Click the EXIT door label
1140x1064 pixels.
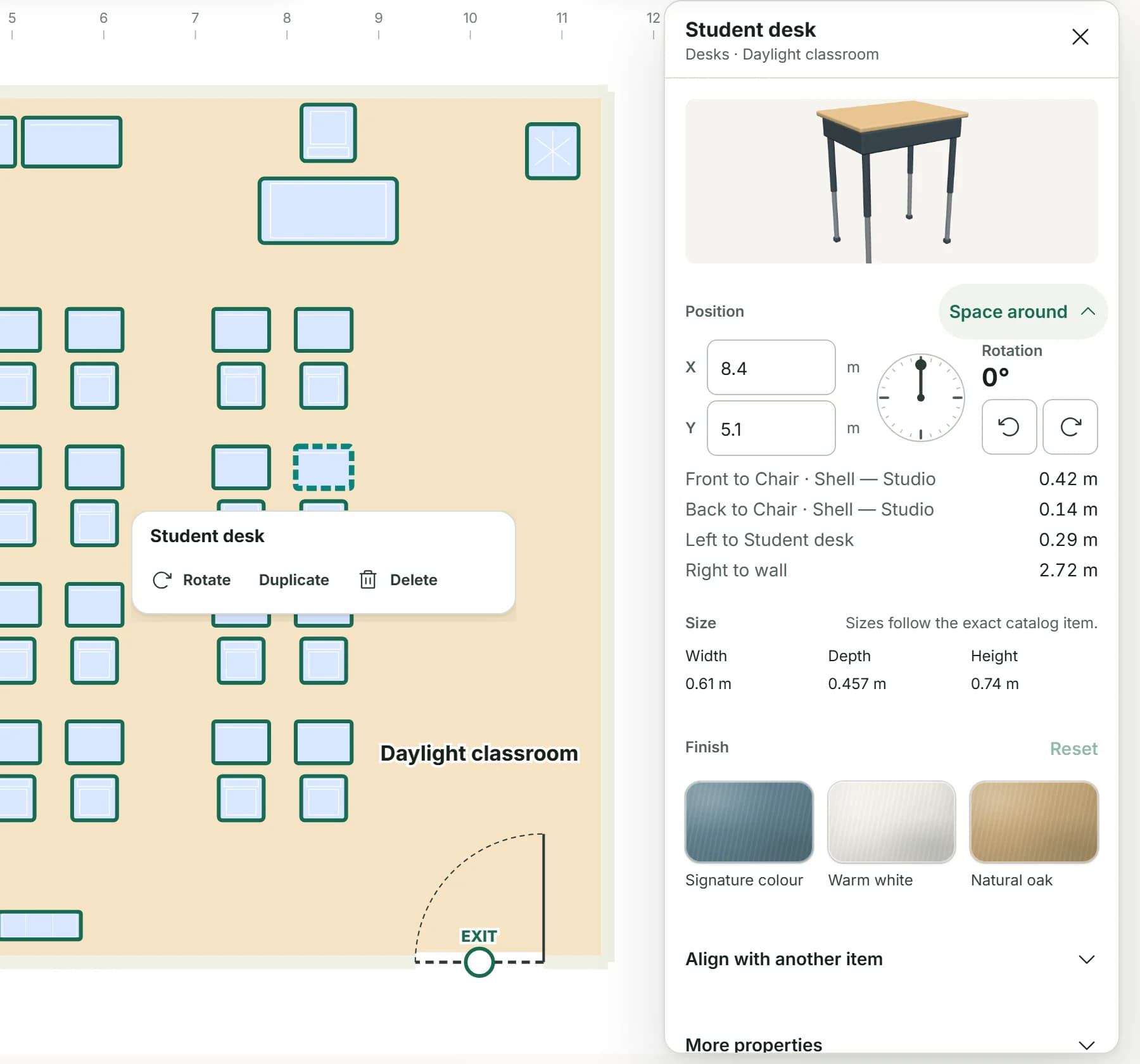coord(479,936)
